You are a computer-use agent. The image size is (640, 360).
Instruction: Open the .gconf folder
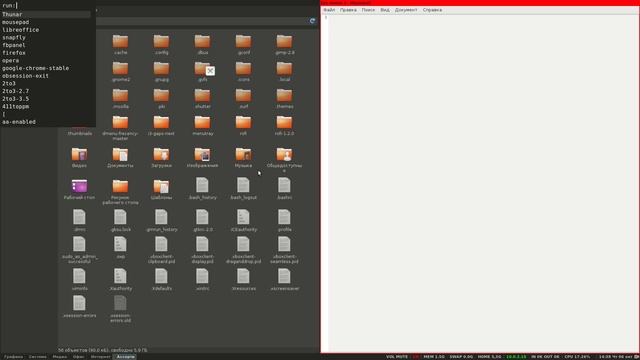coord(243,44)
